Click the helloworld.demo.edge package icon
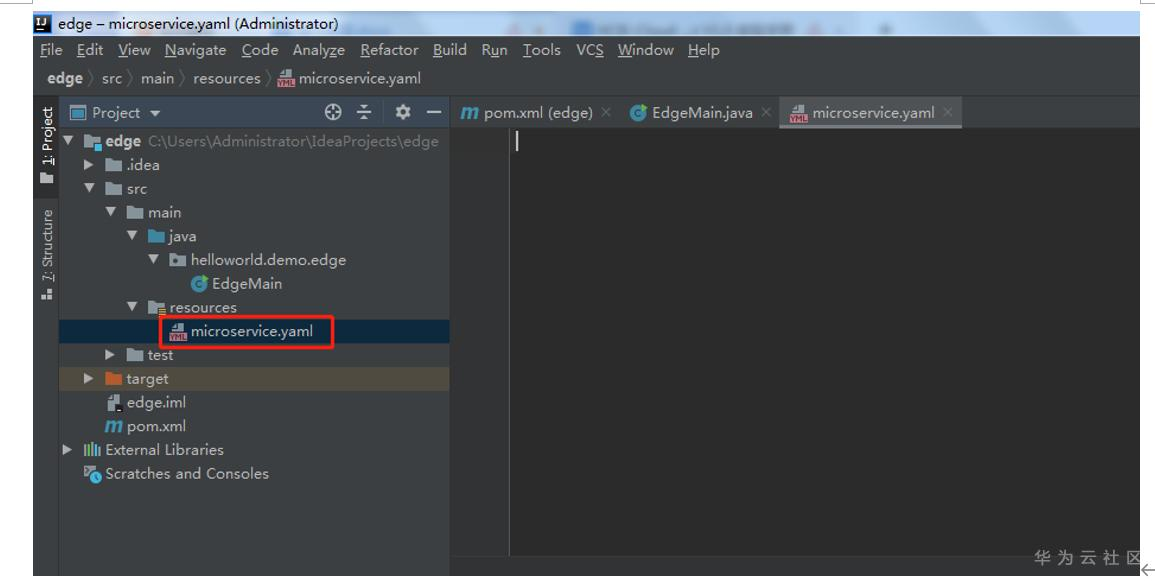Screen dimensions: 1155x583 tap(178, 259)
